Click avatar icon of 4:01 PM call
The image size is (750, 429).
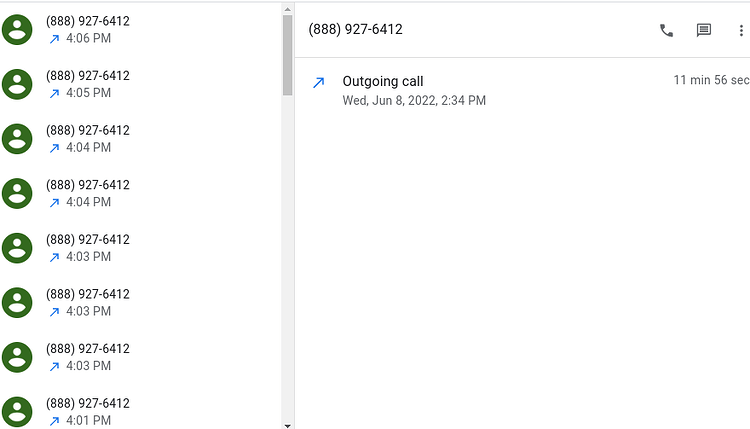tap(17, 412)
